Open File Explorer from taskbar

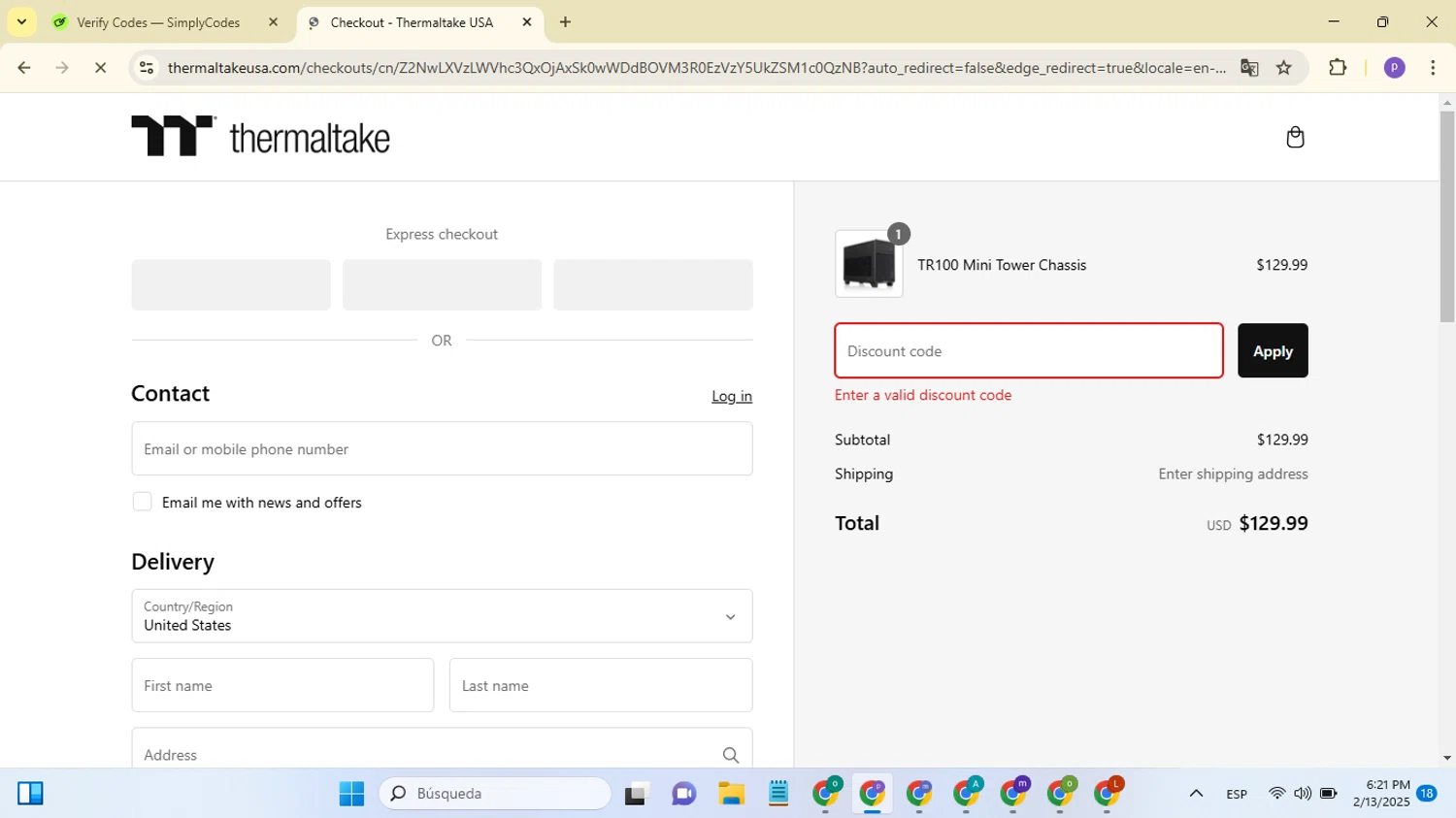coord(731,794)
